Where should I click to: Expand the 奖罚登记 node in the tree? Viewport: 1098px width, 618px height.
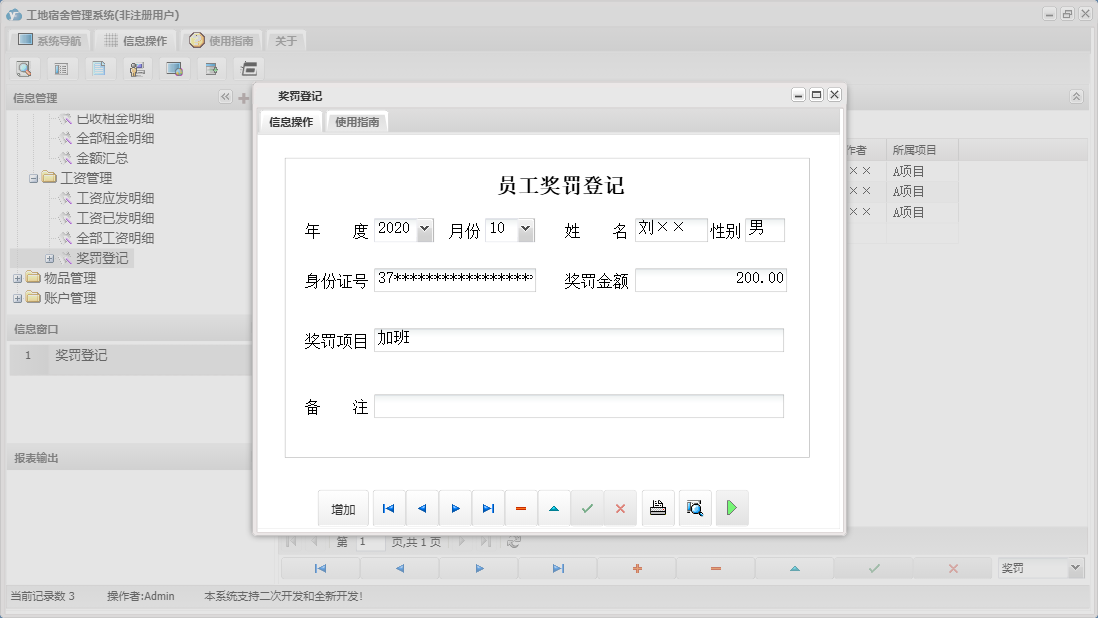point(50,258)
